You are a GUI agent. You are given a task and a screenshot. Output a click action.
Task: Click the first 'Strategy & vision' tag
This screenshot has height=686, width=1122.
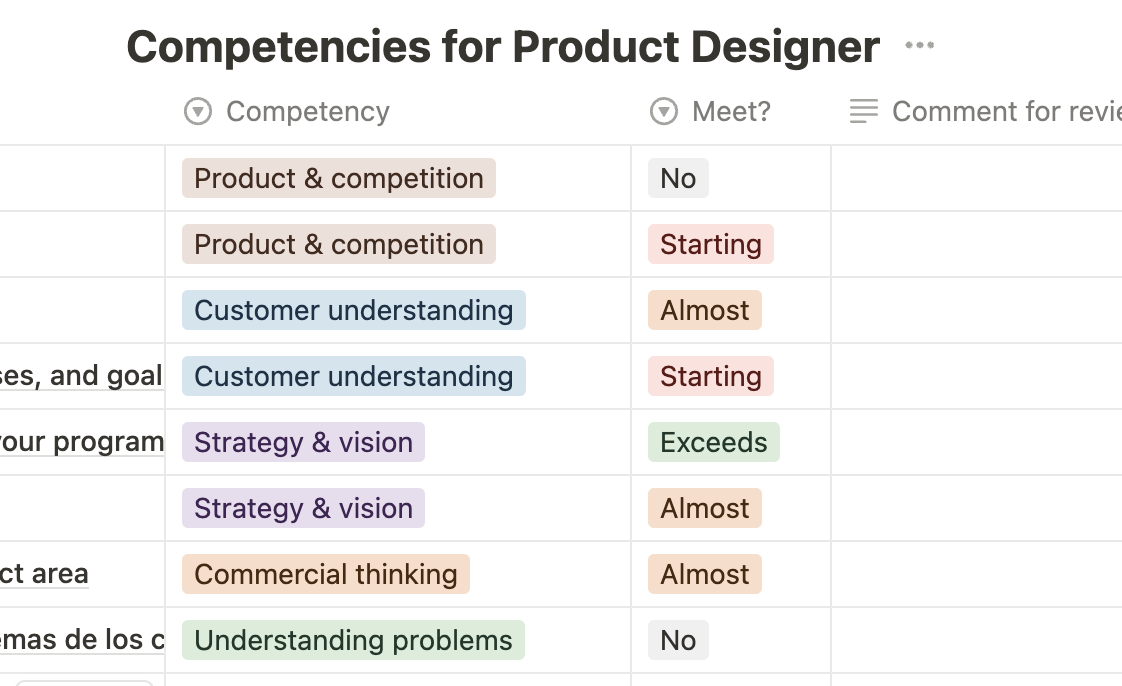303,442
